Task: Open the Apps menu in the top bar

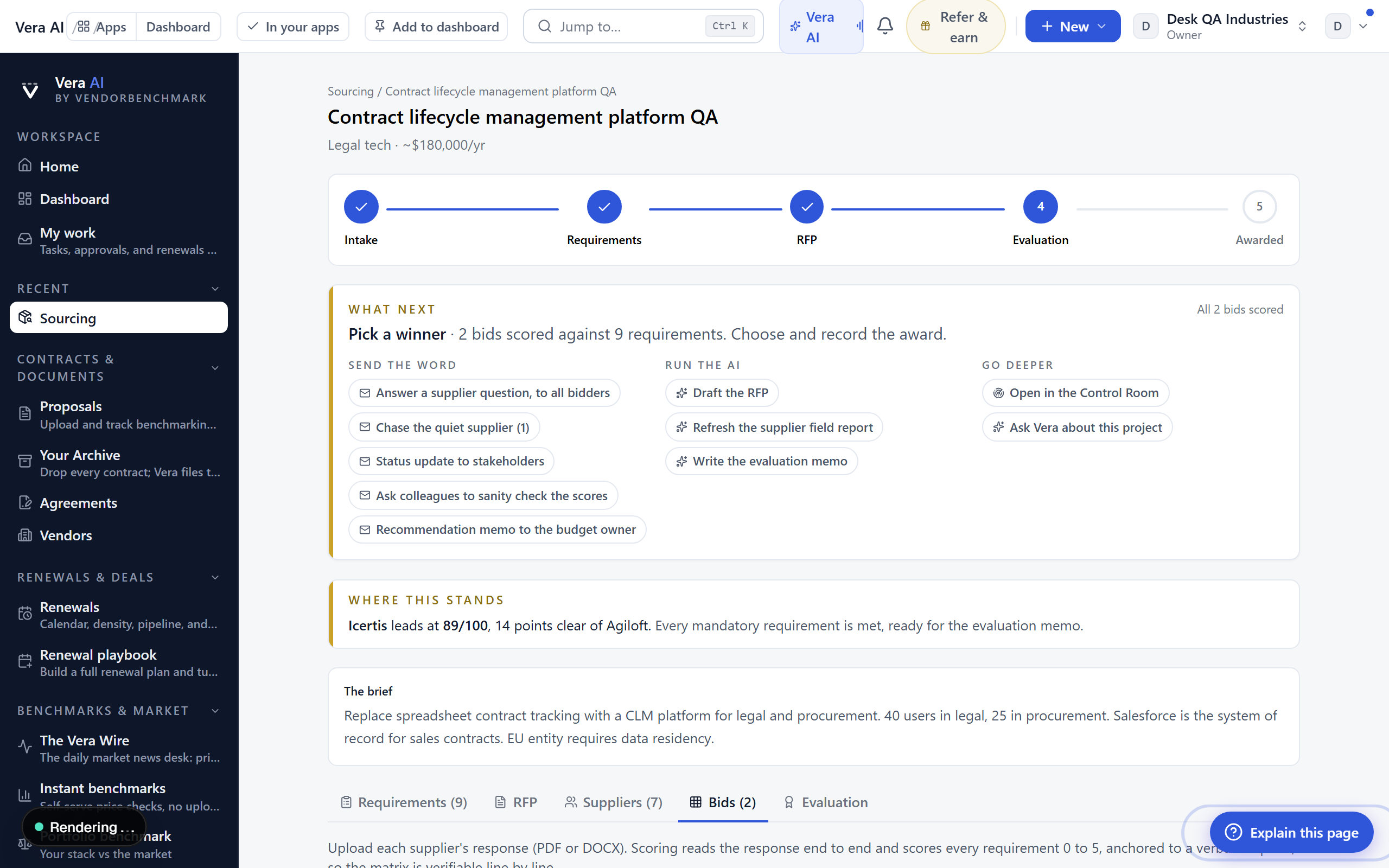Action: [101, 27]
